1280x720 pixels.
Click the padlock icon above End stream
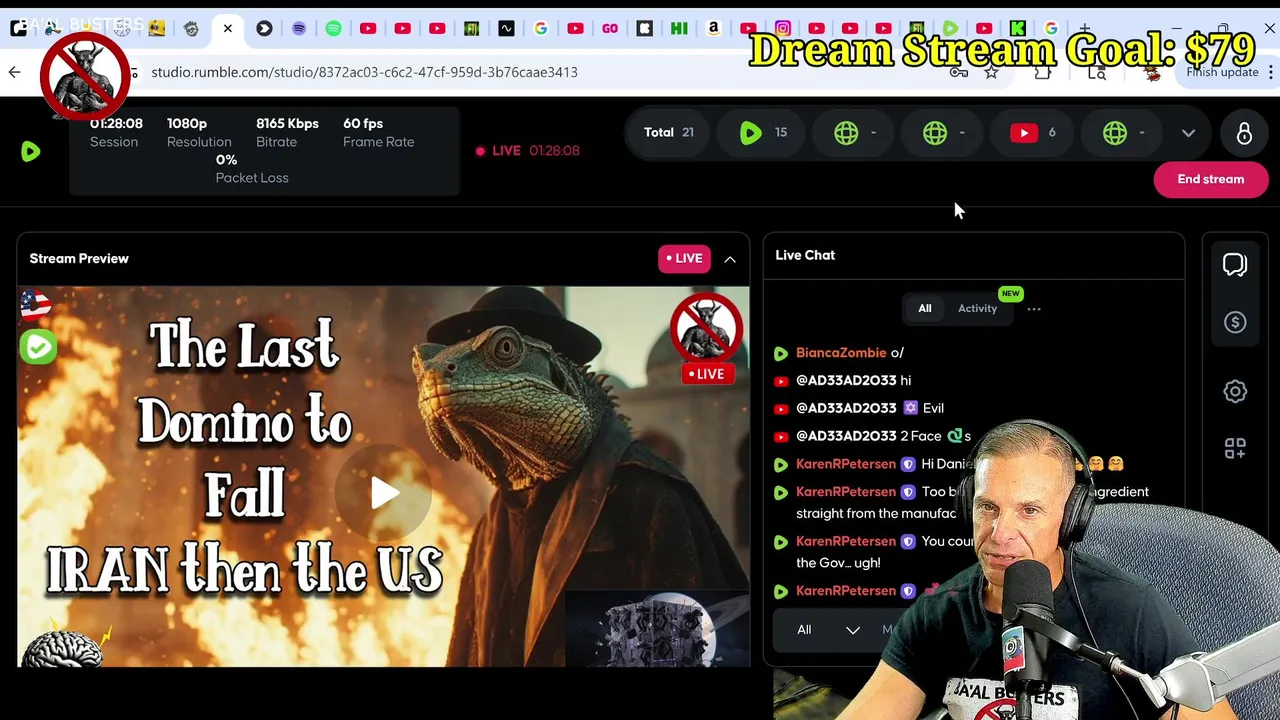click(x=1244, y=133)
